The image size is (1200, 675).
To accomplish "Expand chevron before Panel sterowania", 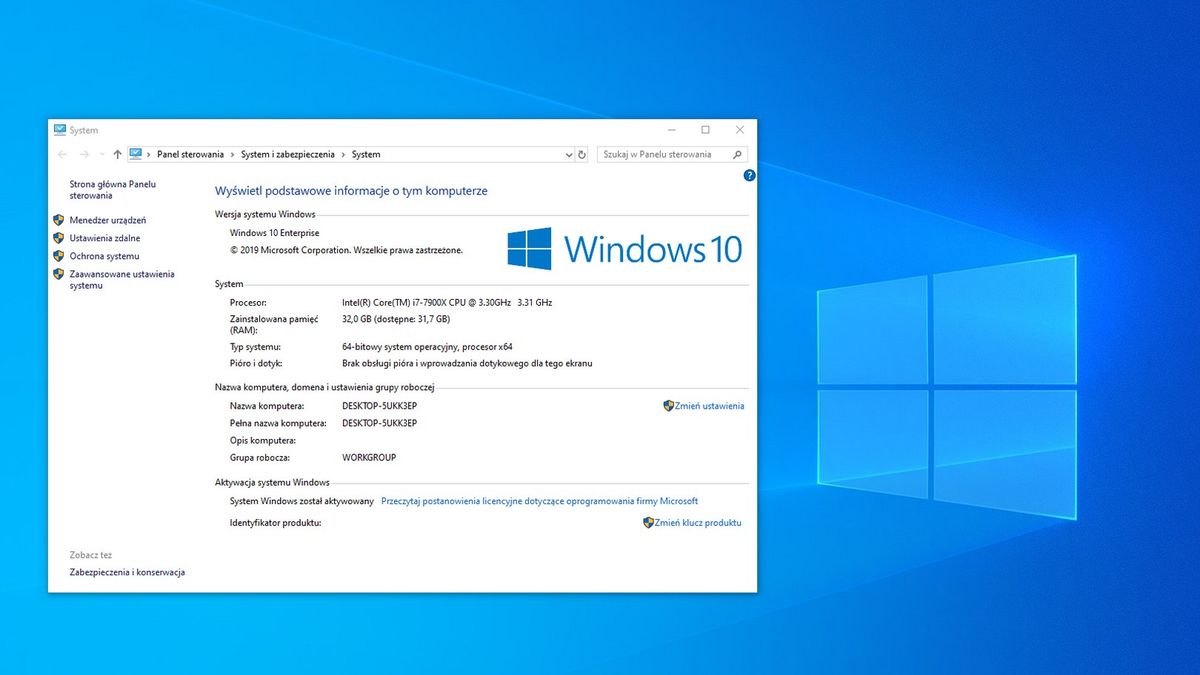I will (x=149, y=155).
